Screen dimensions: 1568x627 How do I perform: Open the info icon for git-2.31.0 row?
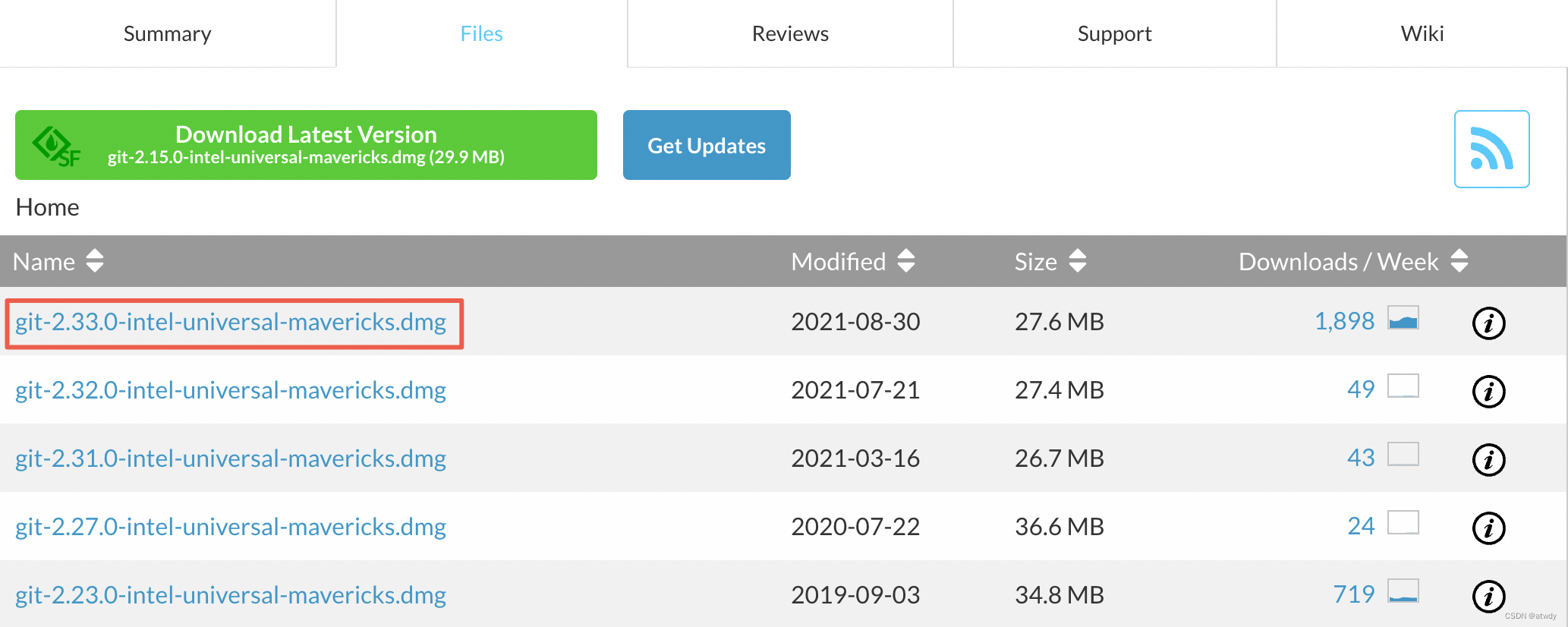coord(1488,459)
